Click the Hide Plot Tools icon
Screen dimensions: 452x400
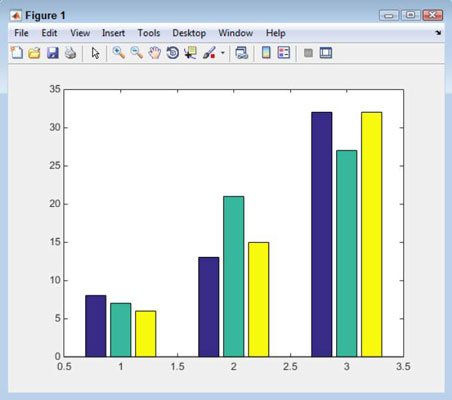(308, 53)
